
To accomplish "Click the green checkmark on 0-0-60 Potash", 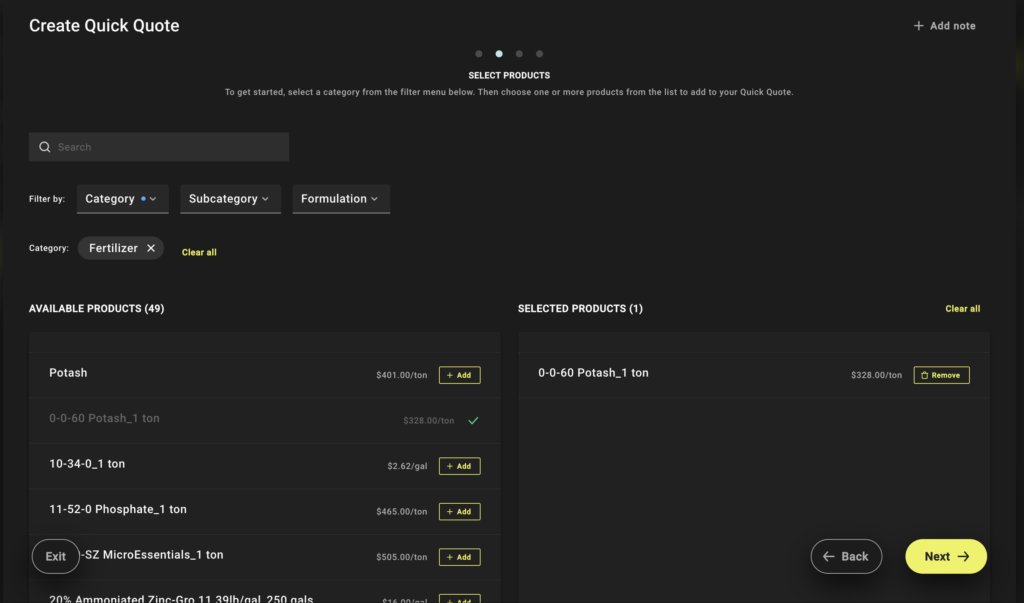I will 473,420.
